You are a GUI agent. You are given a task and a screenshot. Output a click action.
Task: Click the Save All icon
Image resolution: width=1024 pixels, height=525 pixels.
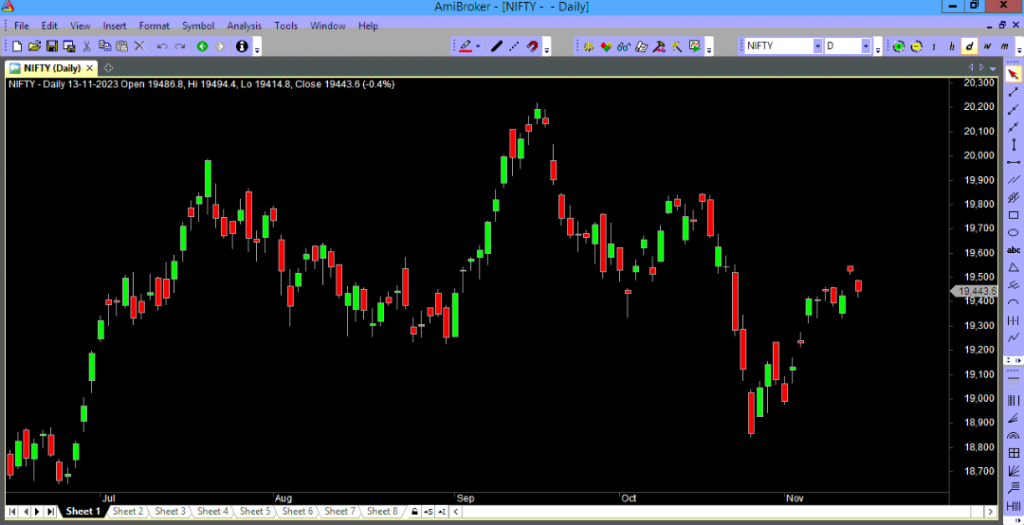click(69, 46)
